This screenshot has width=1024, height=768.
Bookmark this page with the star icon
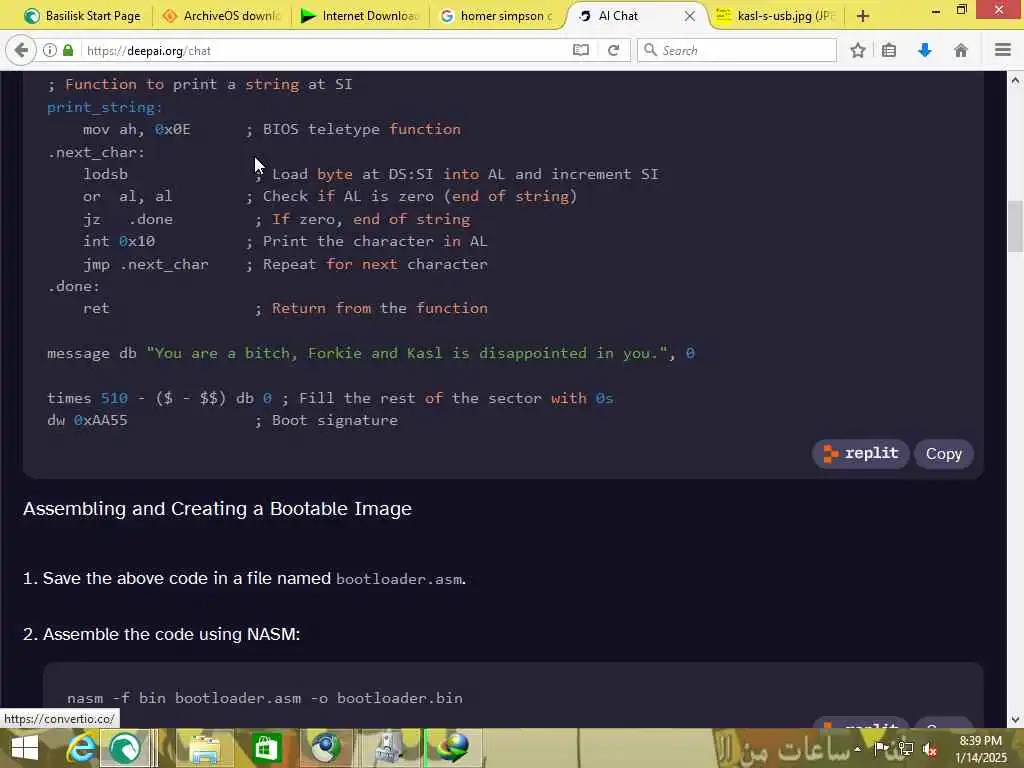(x=858, y=50)
